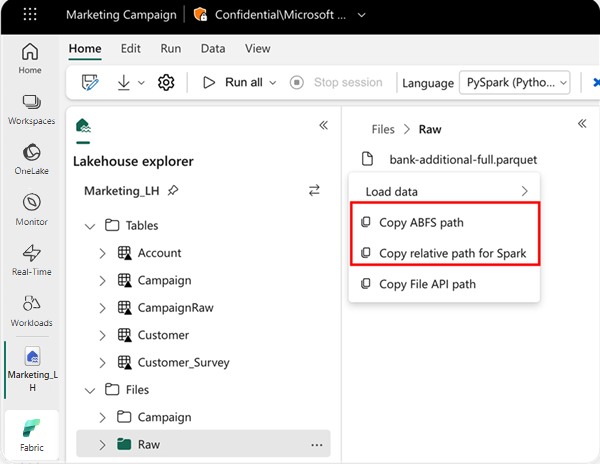Collapse the Lakehouse explorer panel
The width and height of the screenshot is (600, 464).
[323, 125]
